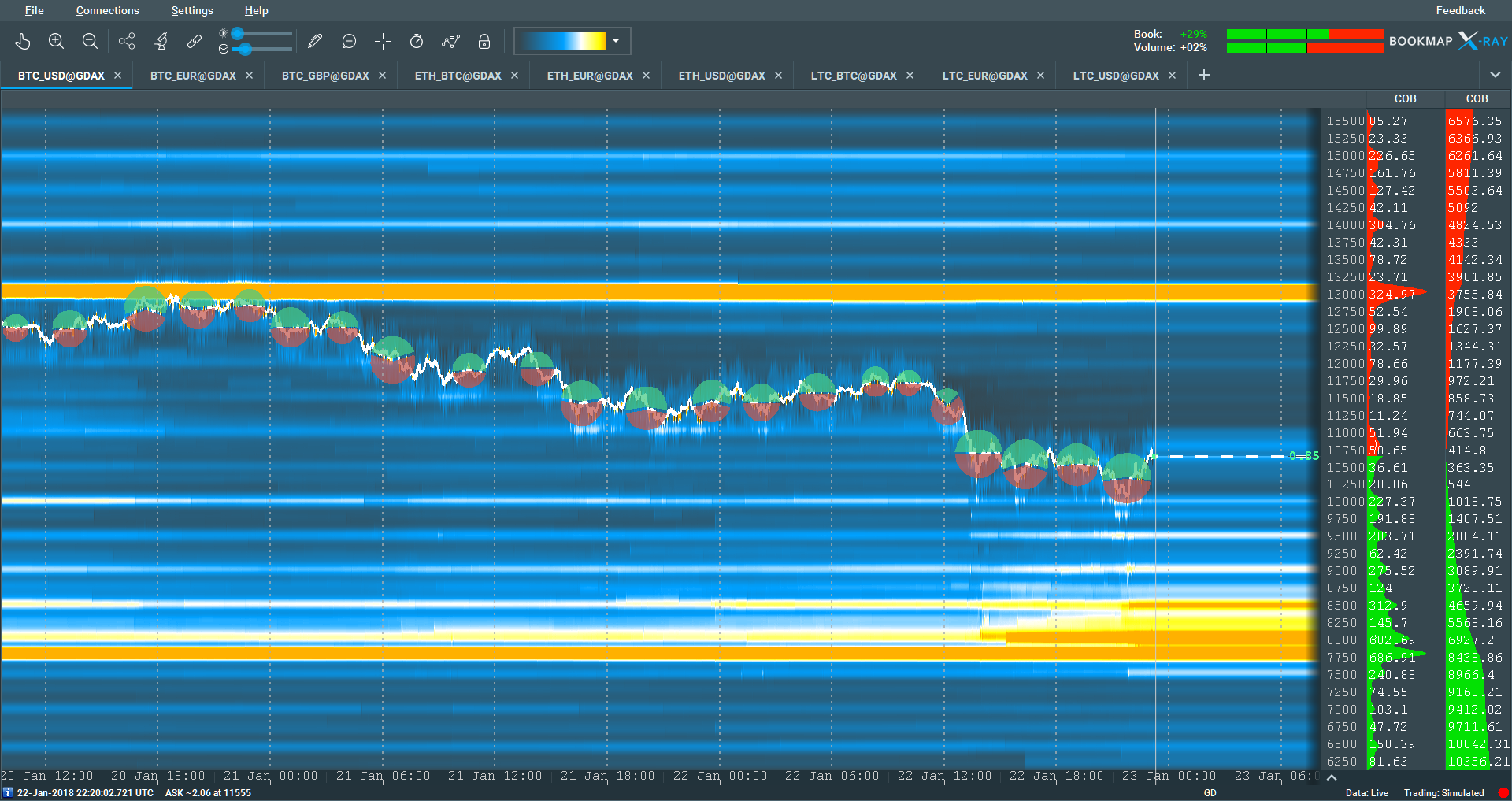Click the zoom out magnifier icon

coord(90,41)
